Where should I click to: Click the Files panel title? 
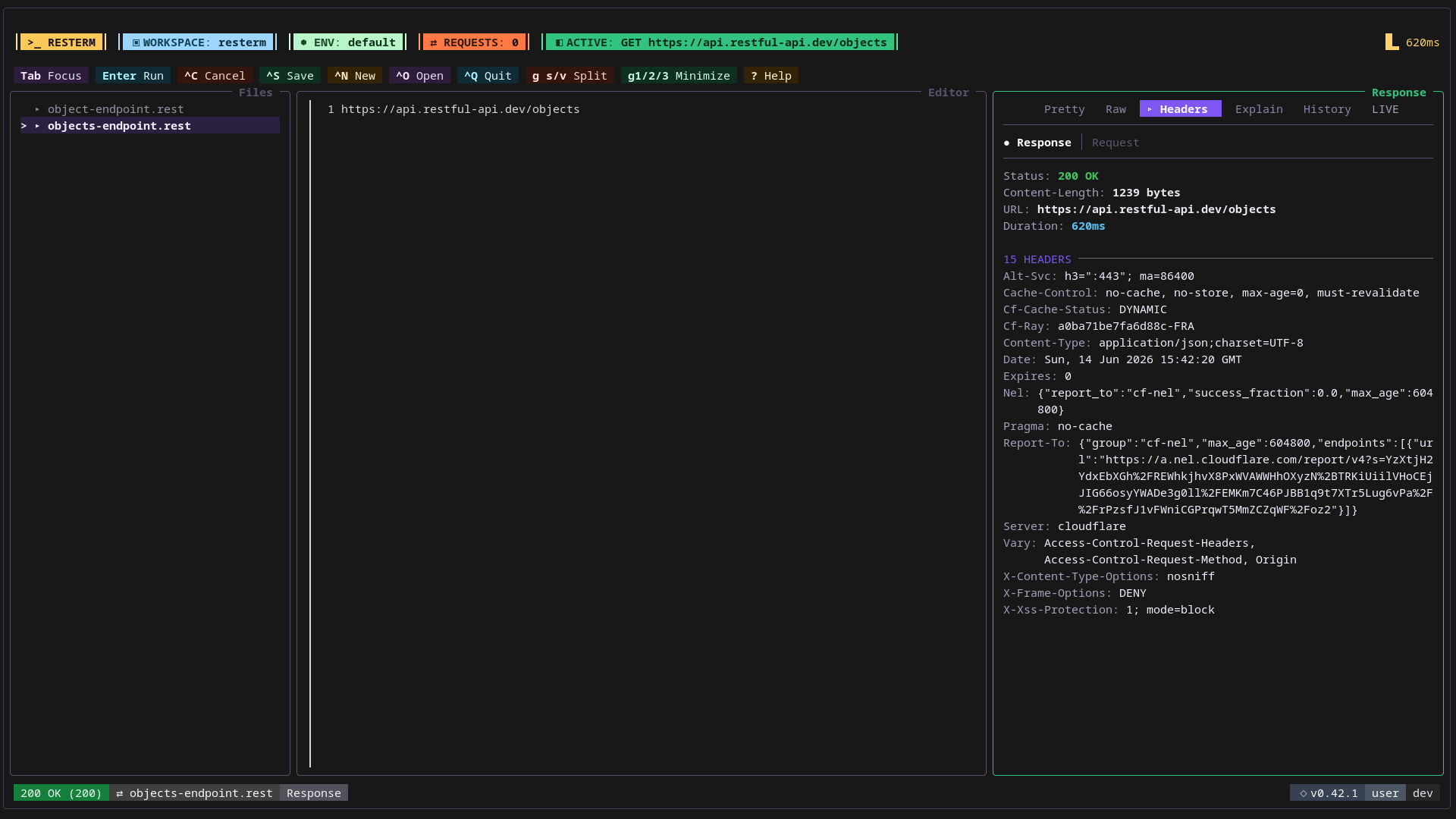256,93
